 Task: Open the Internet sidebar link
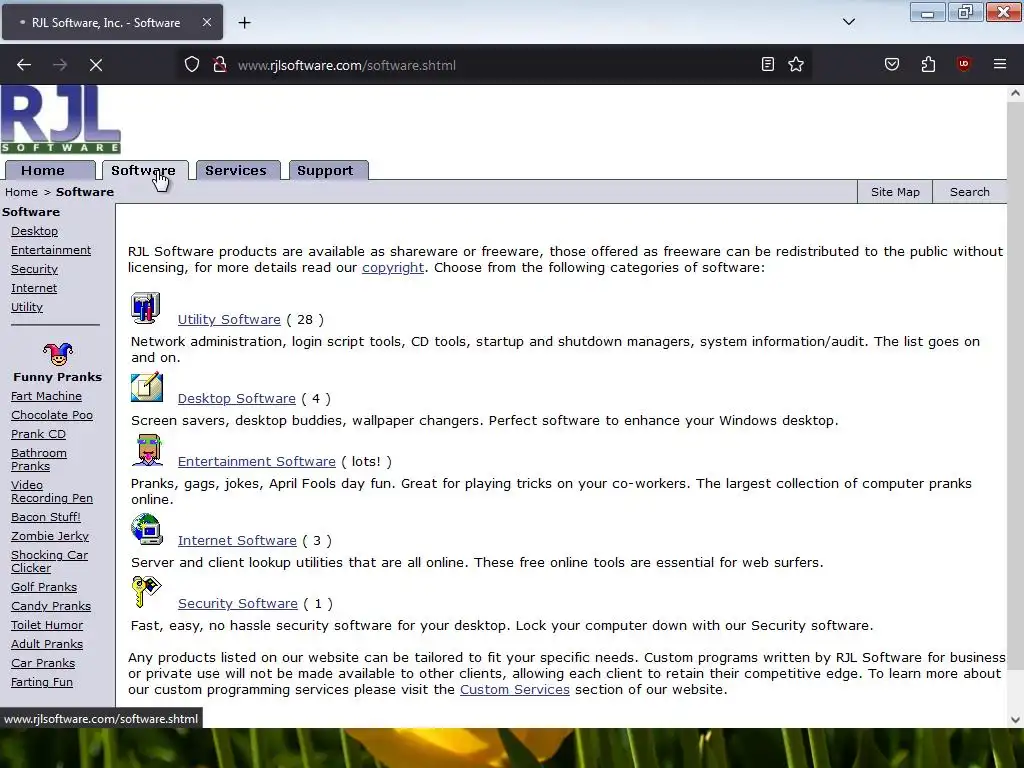34,288
